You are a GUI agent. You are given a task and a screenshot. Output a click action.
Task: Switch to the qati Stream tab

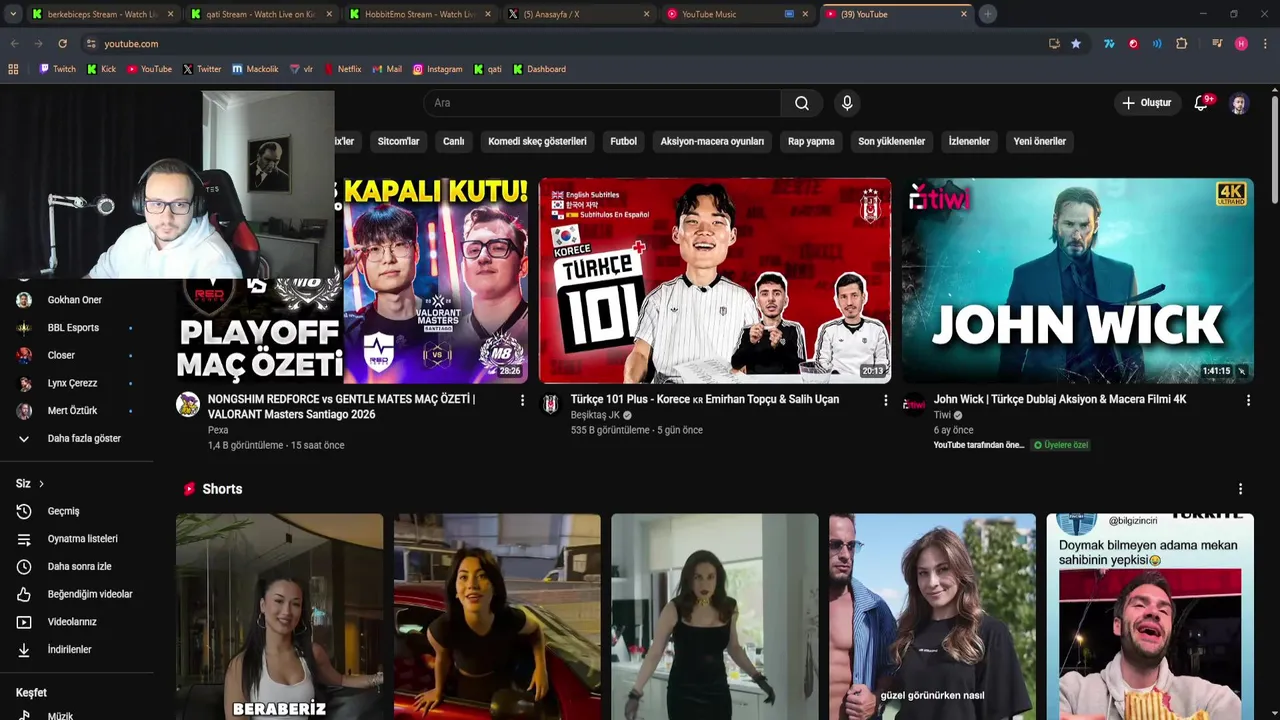pos(262,14)
